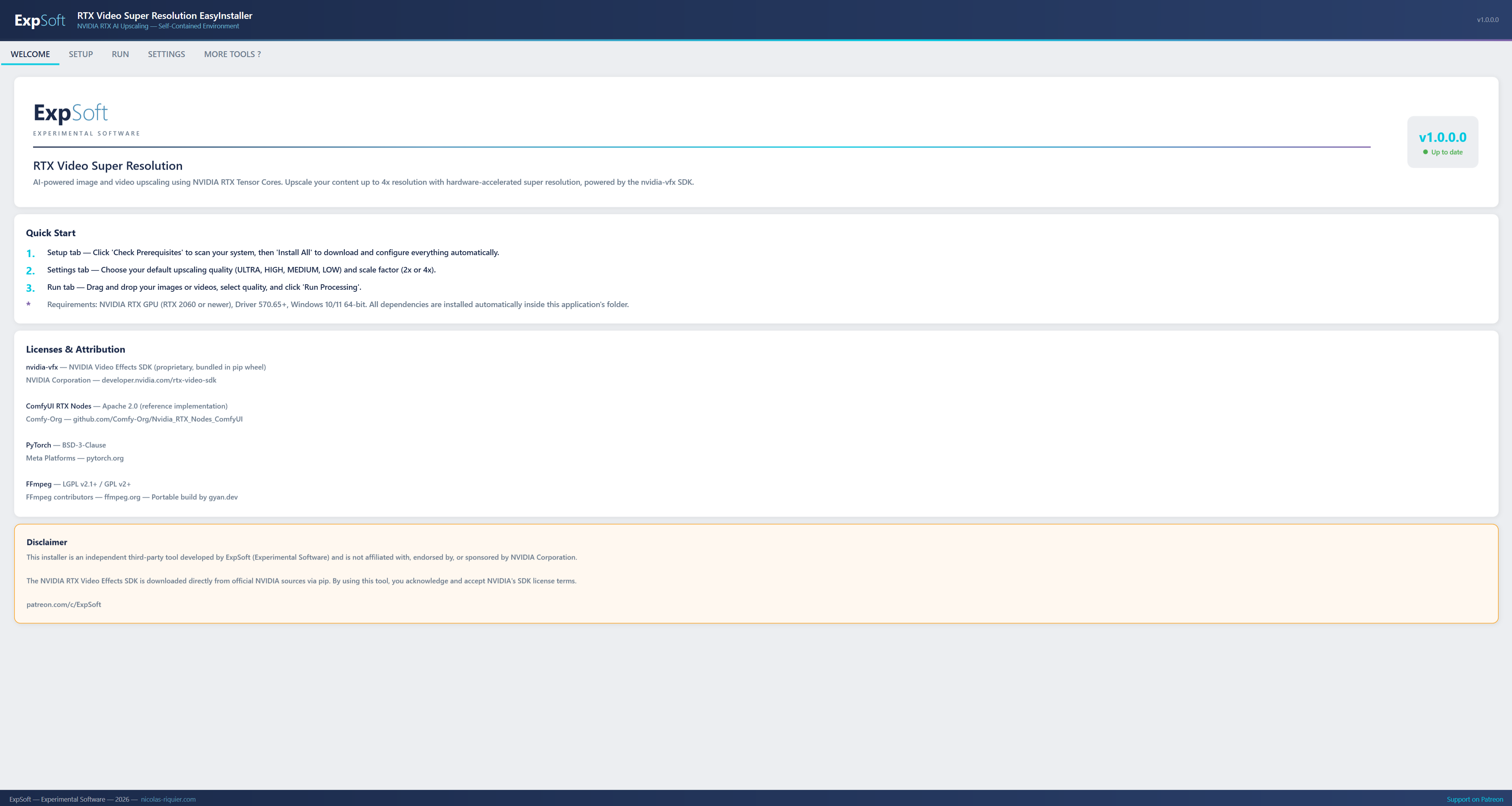The width and height of the screenshot is (1512, 806).
Task: Open the patreon.com/c/ExpSoft link in Disclaimer
Action: pyautogui.click(x=63, y=604)
